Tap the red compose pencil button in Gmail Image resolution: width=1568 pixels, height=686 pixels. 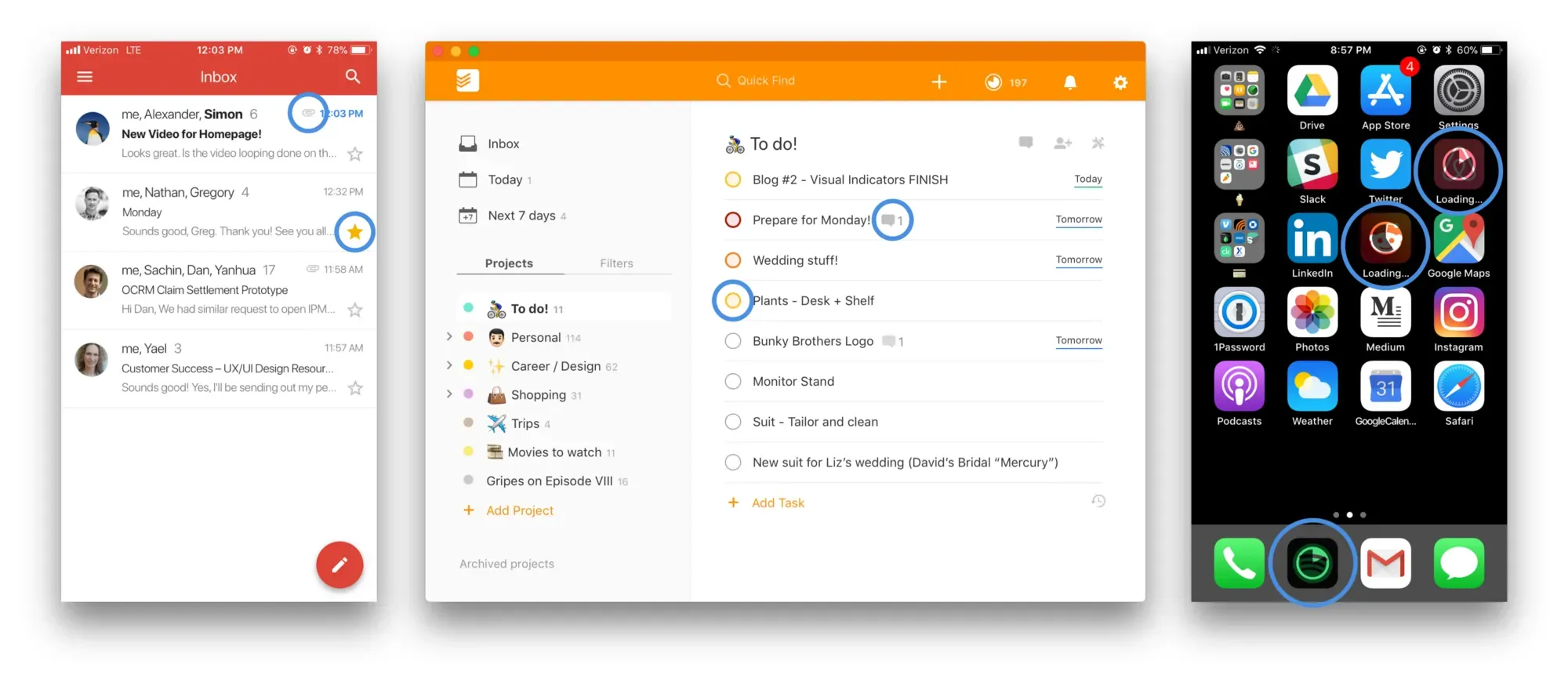coord(339,564)
